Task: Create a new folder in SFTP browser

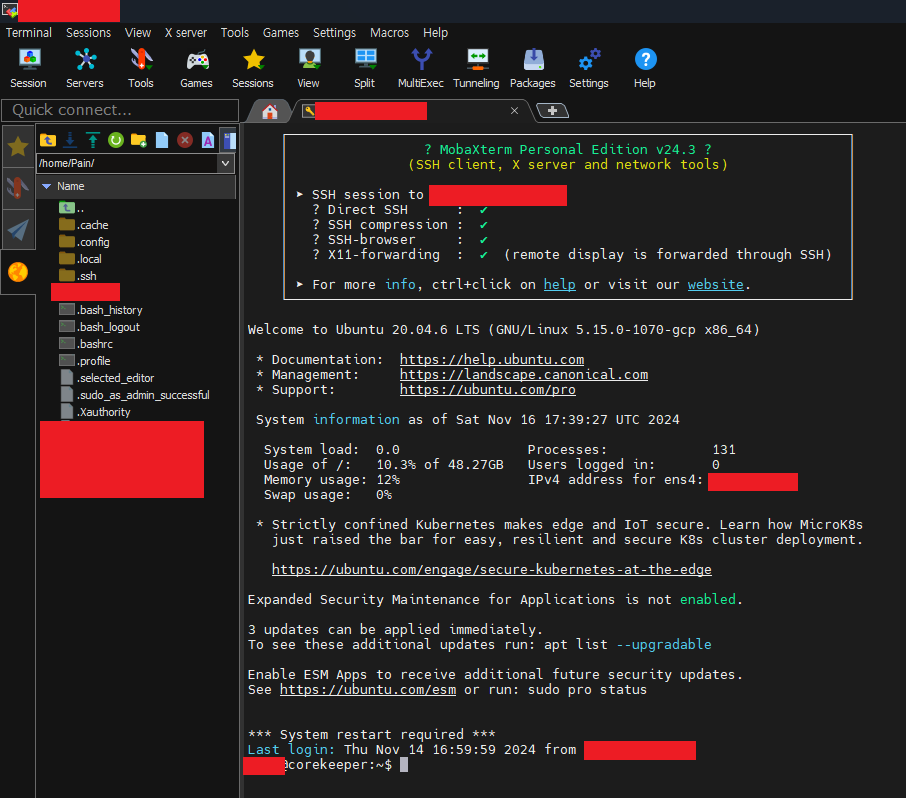Action: click(x=139, y=140)
